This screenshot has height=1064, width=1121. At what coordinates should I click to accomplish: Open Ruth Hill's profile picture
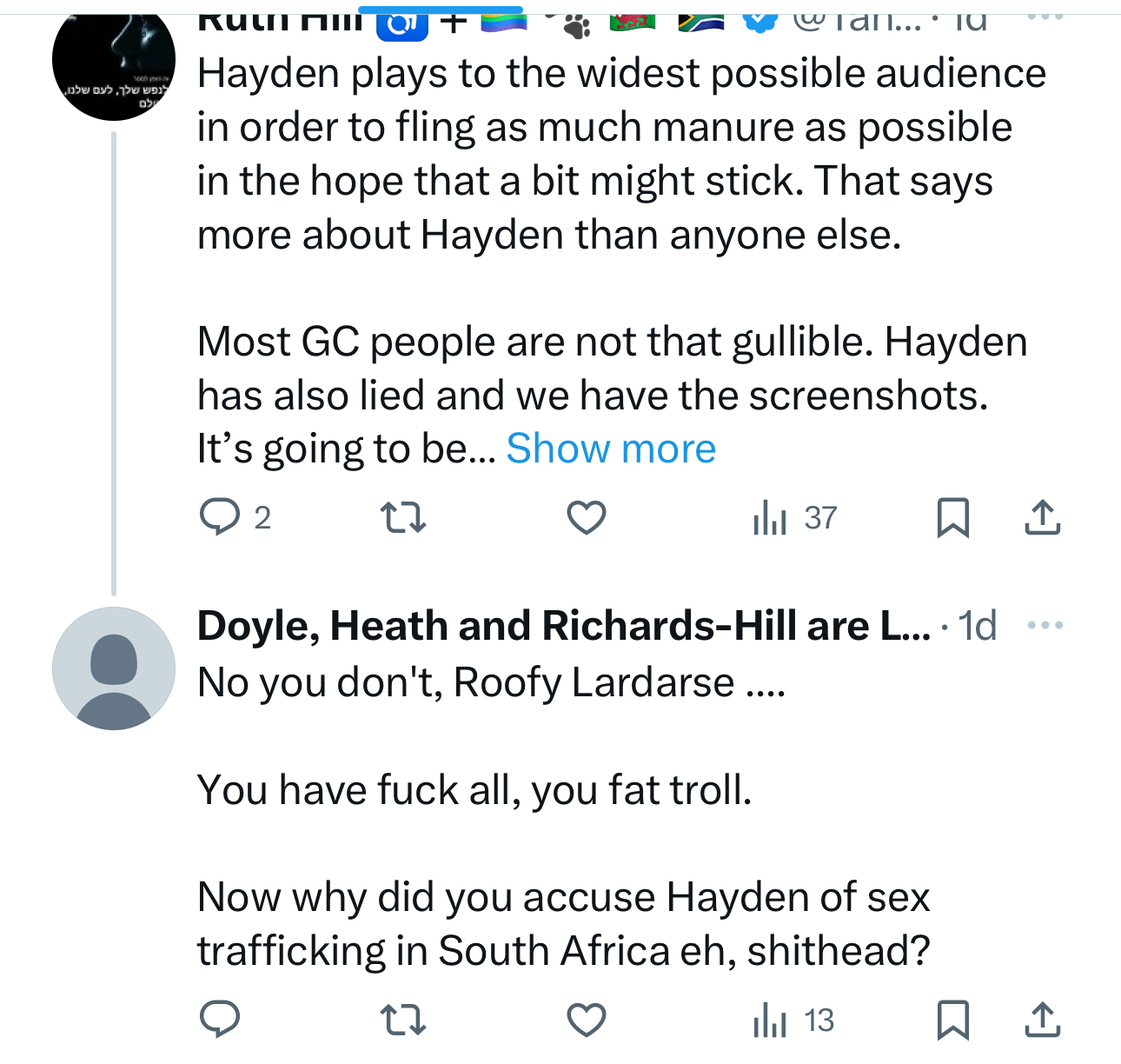pyautogui.click(x=114, y=61)
